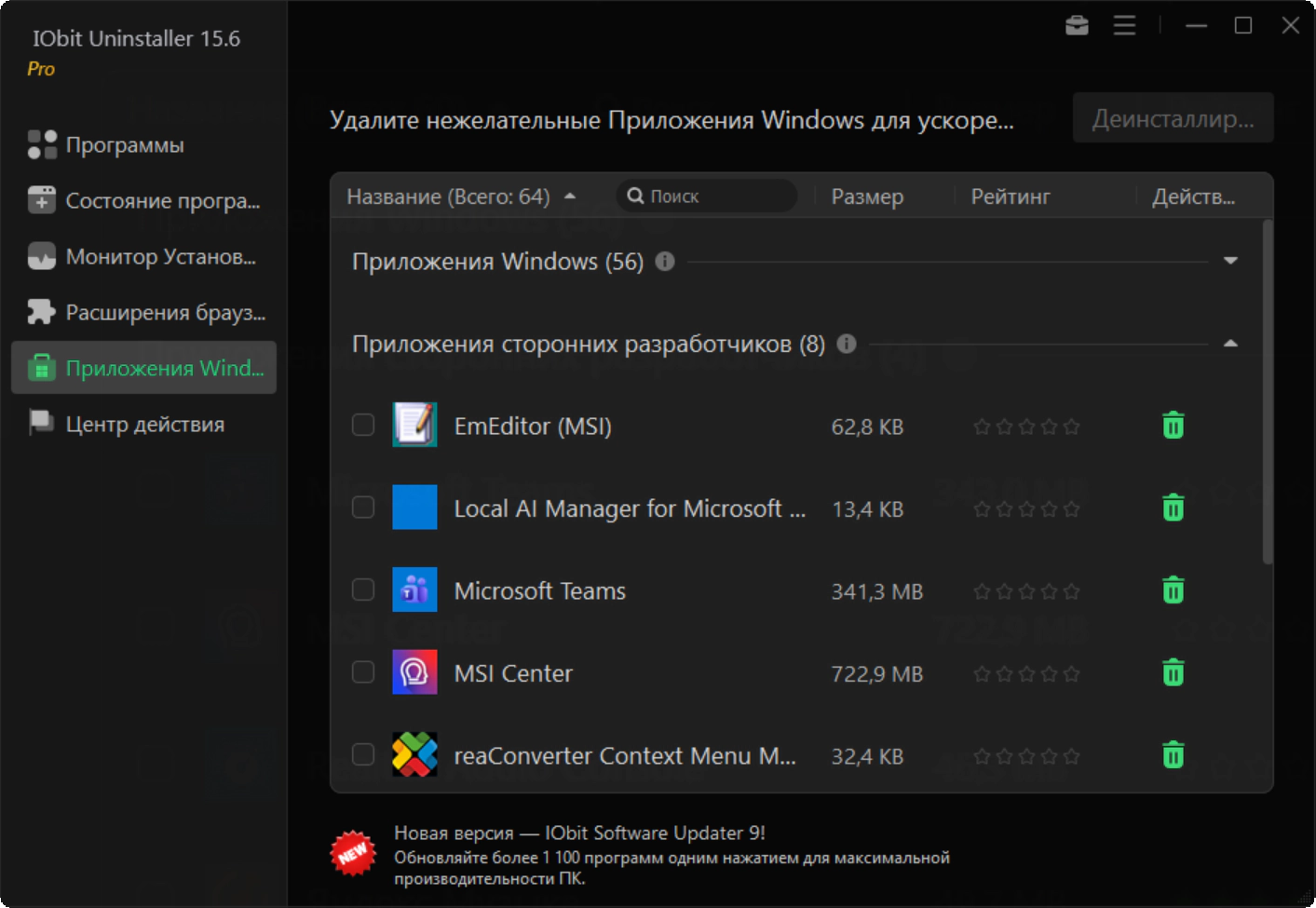Select the Приложения Wind... section
This screenshot has height=908, width=1316.
143,368
